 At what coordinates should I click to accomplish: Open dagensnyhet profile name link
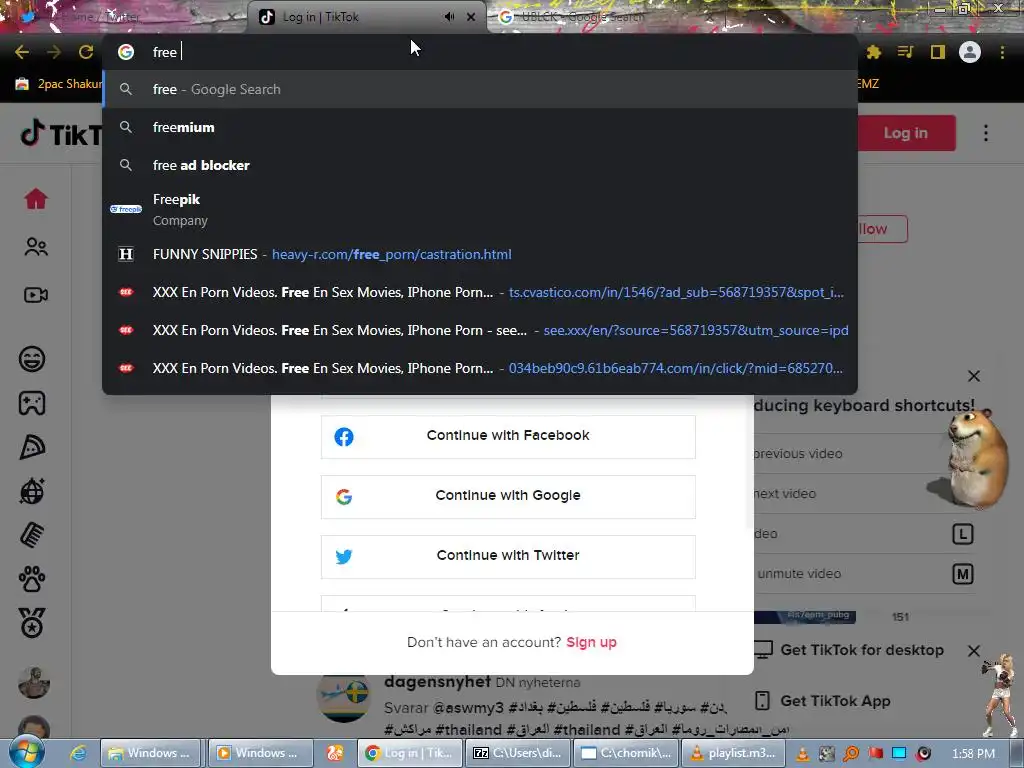coord(437,682)
